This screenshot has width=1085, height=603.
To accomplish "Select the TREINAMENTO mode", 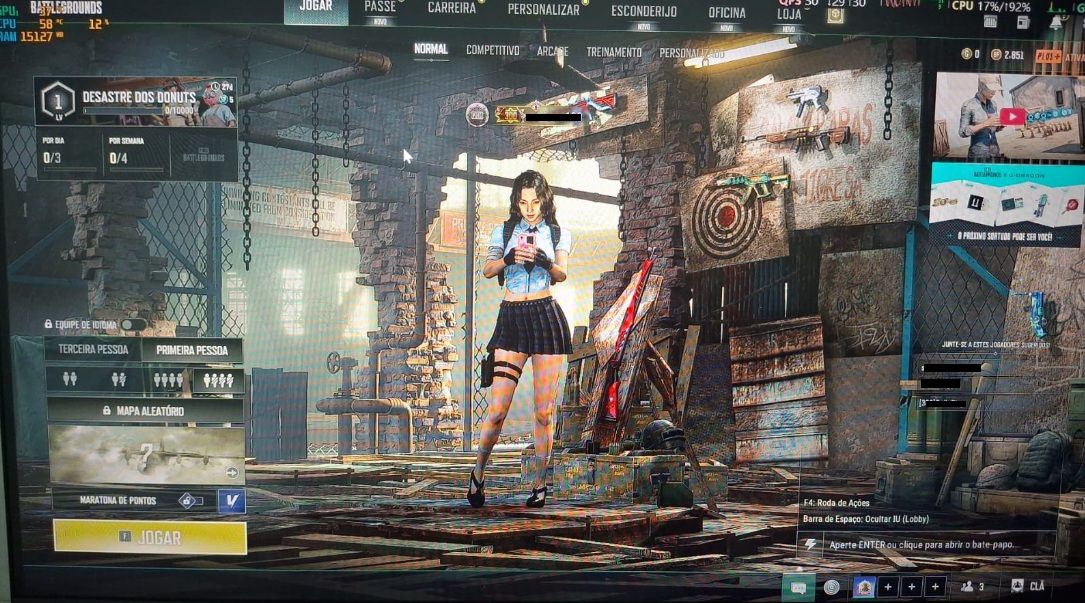I will [614, 52].
